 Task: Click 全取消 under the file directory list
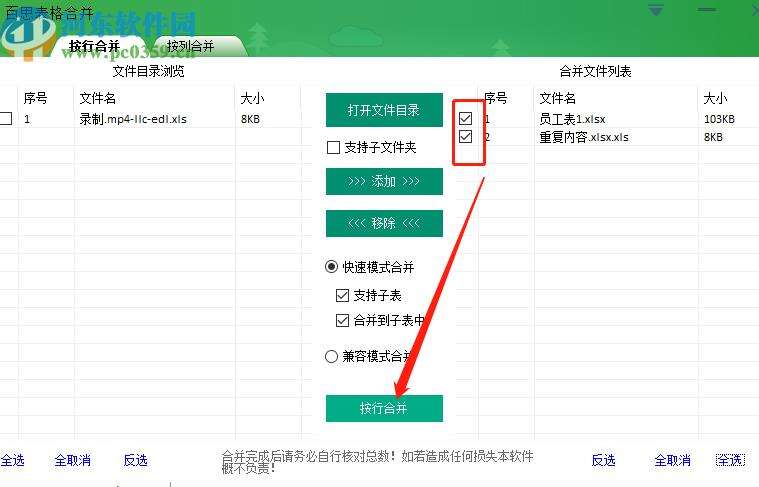73,460
